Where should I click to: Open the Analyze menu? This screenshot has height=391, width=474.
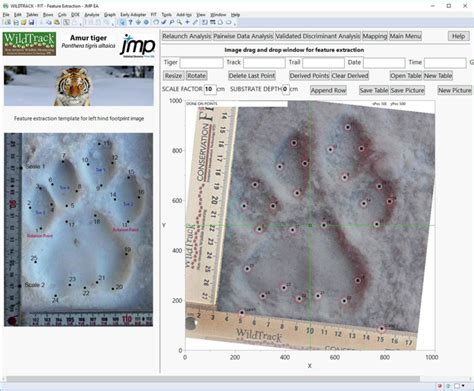(92, 15)
